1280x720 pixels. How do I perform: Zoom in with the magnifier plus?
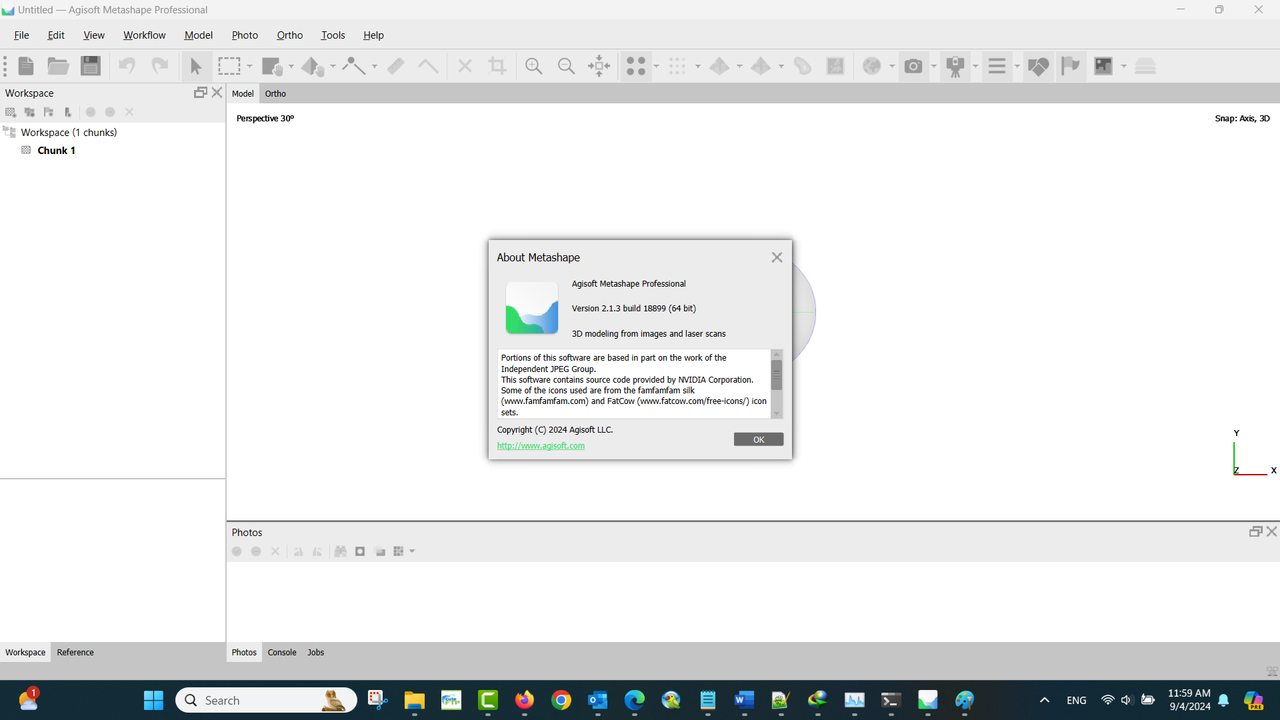coord(534,66)
